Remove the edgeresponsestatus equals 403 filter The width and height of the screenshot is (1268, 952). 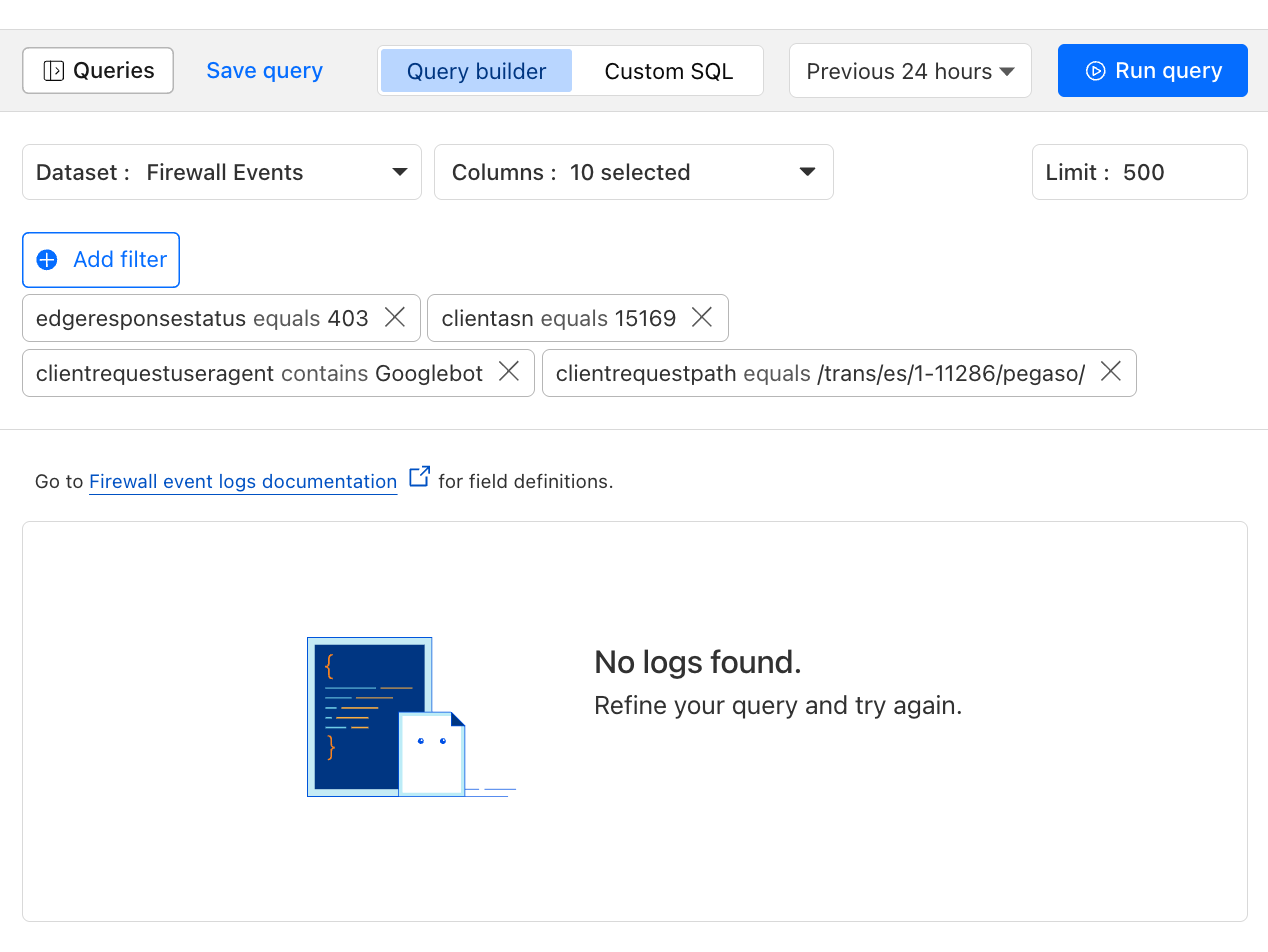(395, 318)
